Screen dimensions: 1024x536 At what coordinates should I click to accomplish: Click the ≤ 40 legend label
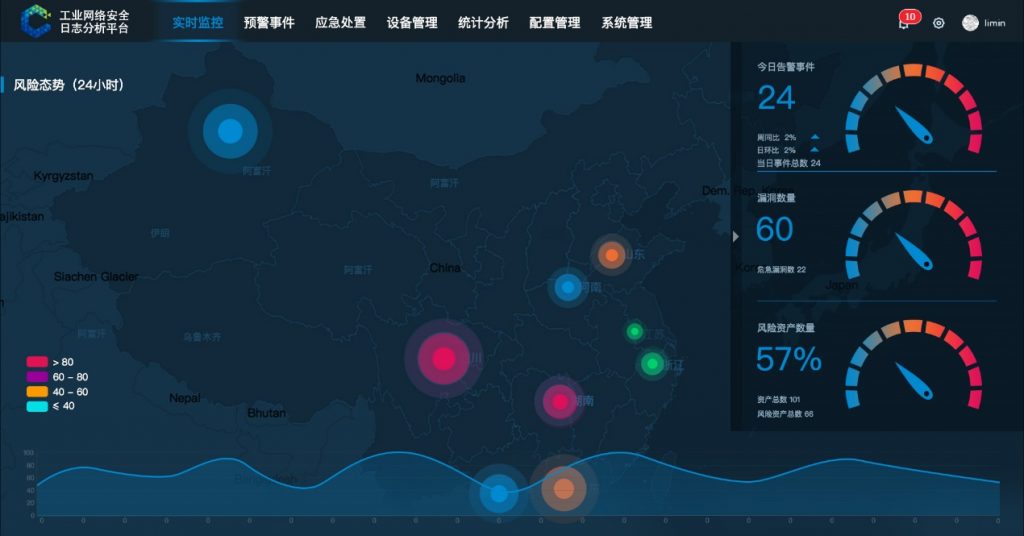pyautogui.click(x=63, y=406)
